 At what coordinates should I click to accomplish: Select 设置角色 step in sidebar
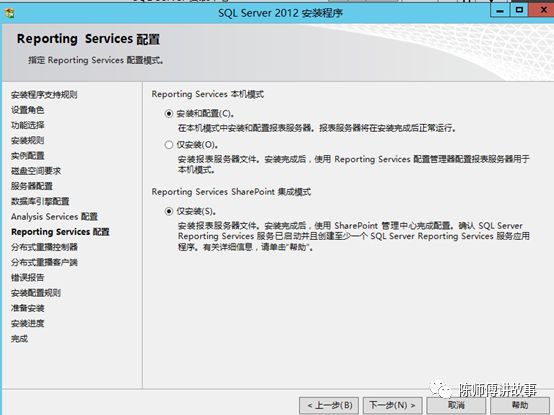click(x=28, y=110)
